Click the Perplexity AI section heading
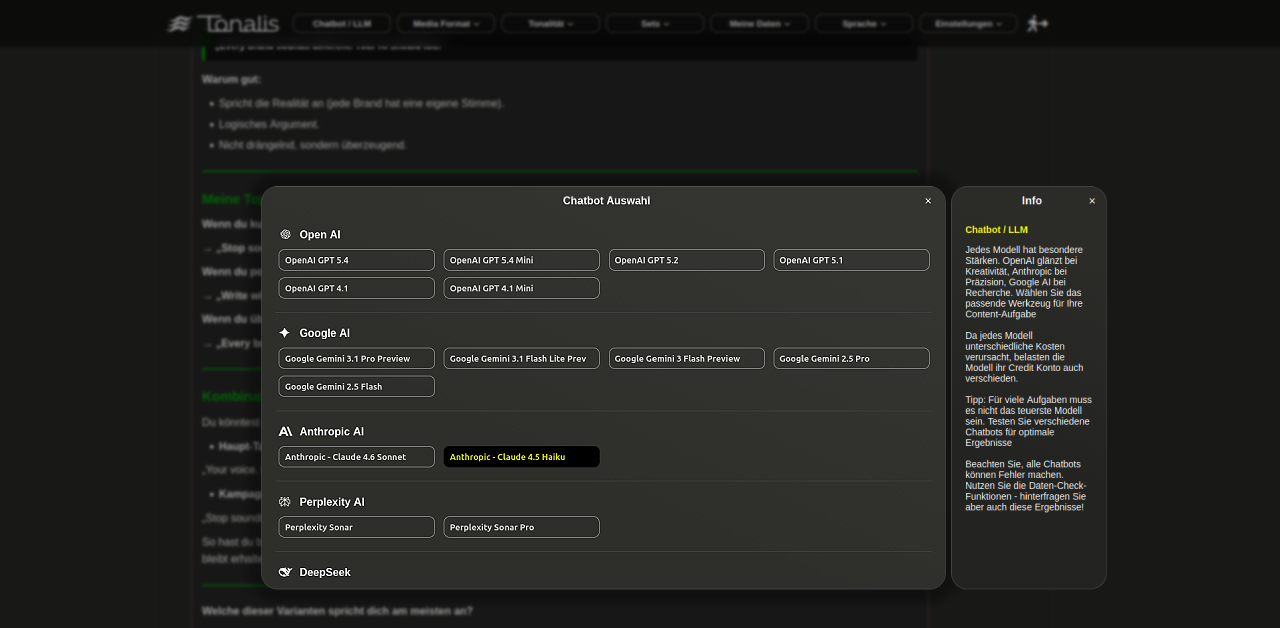The image size is (1280, 628). click(332, 502)
